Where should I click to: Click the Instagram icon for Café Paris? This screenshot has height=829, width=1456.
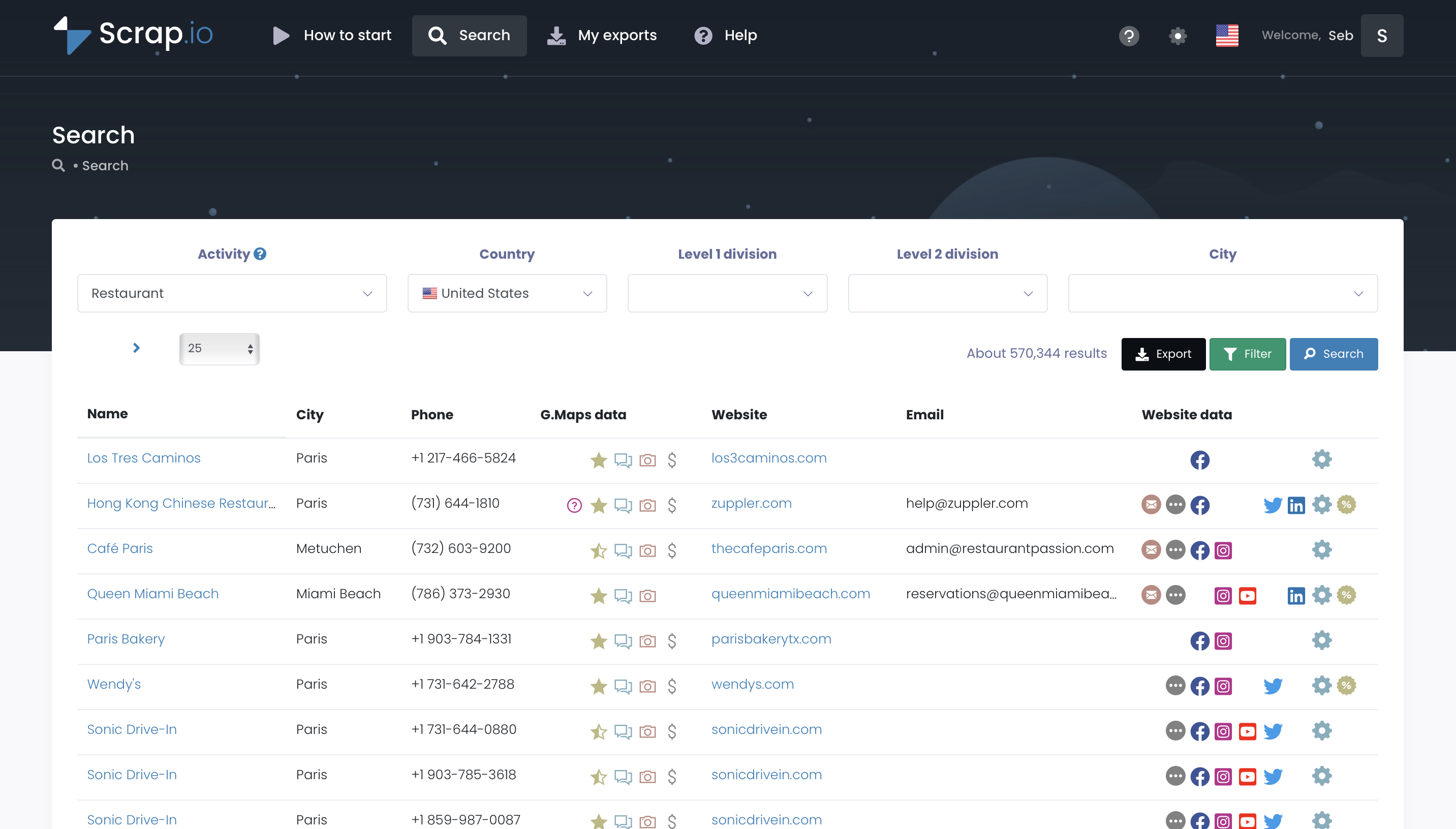(x=1223, y=550)
